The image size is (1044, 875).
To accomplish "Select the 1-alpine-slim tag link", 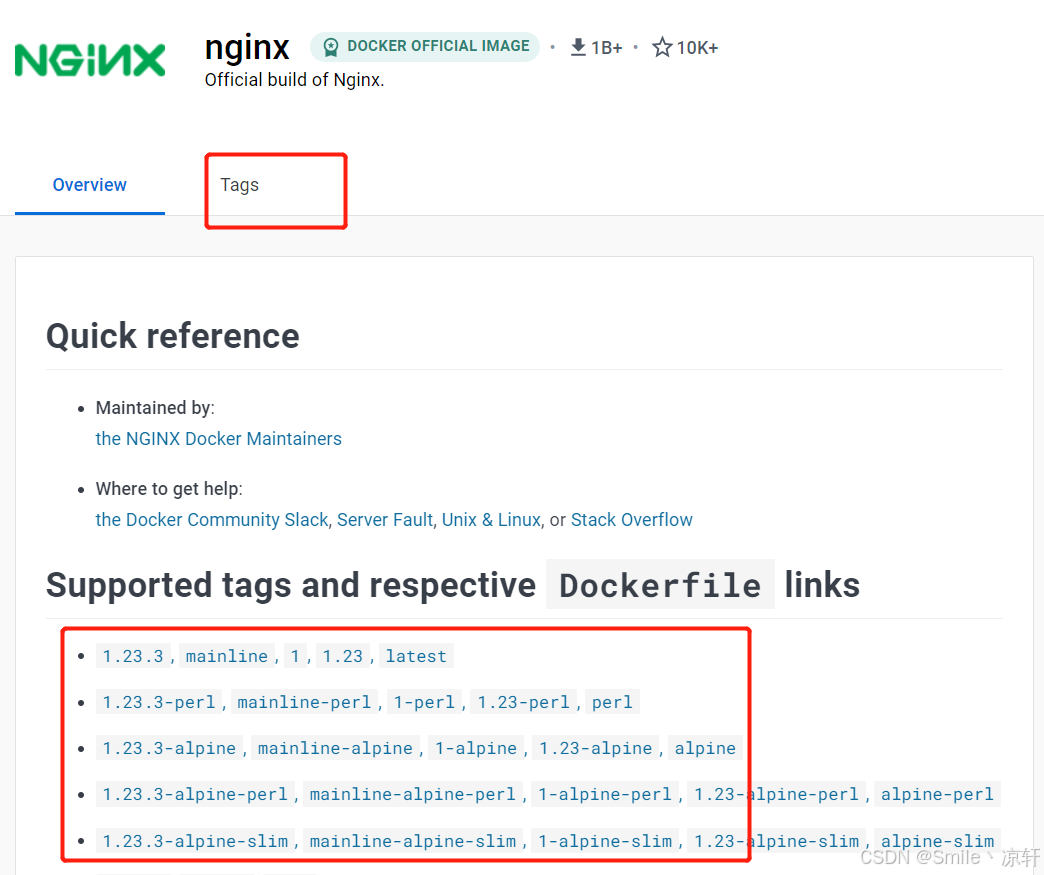I will (605, 841).
